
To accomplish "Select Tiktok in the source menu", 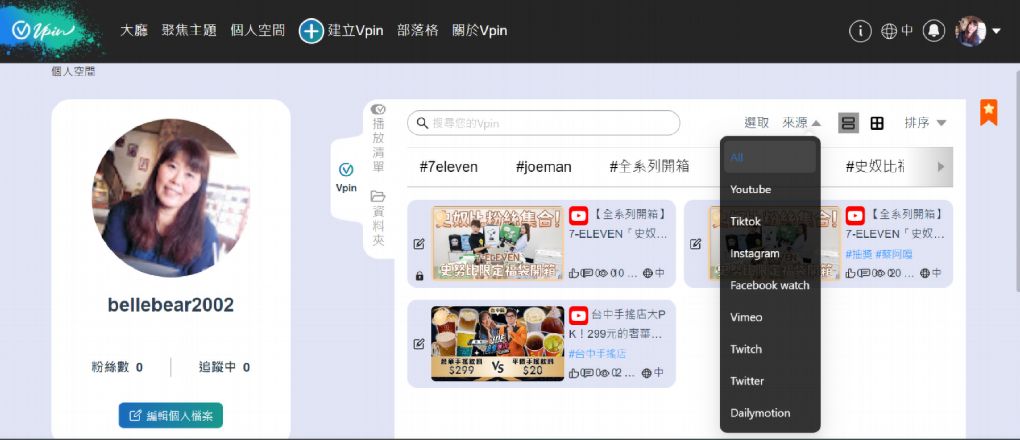I will click(770, 221).
